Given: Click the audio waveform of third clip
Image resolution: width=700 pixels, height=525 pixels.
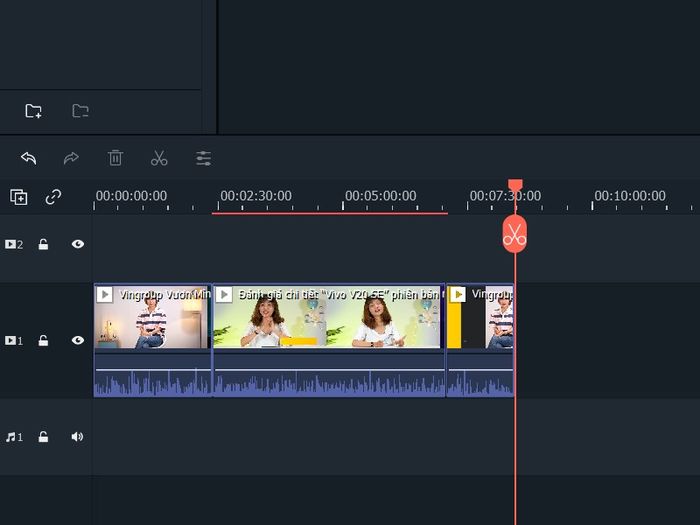Looking at the screenshot, I should 480,382.
